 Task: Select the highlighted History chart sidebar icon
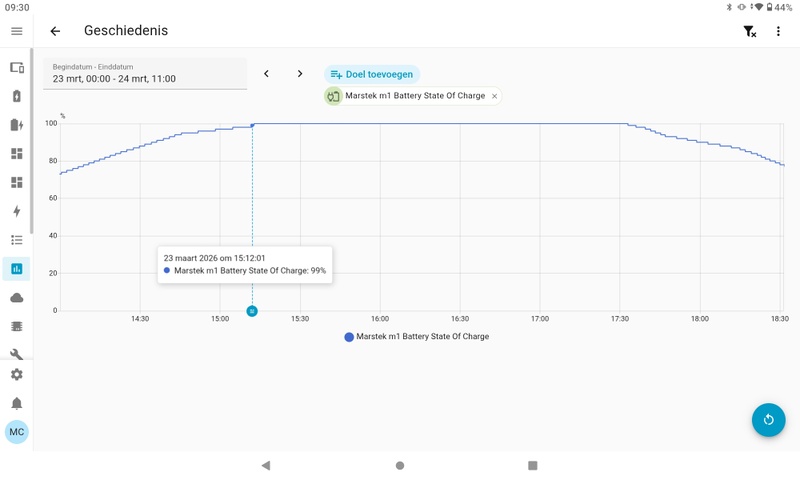17,269
